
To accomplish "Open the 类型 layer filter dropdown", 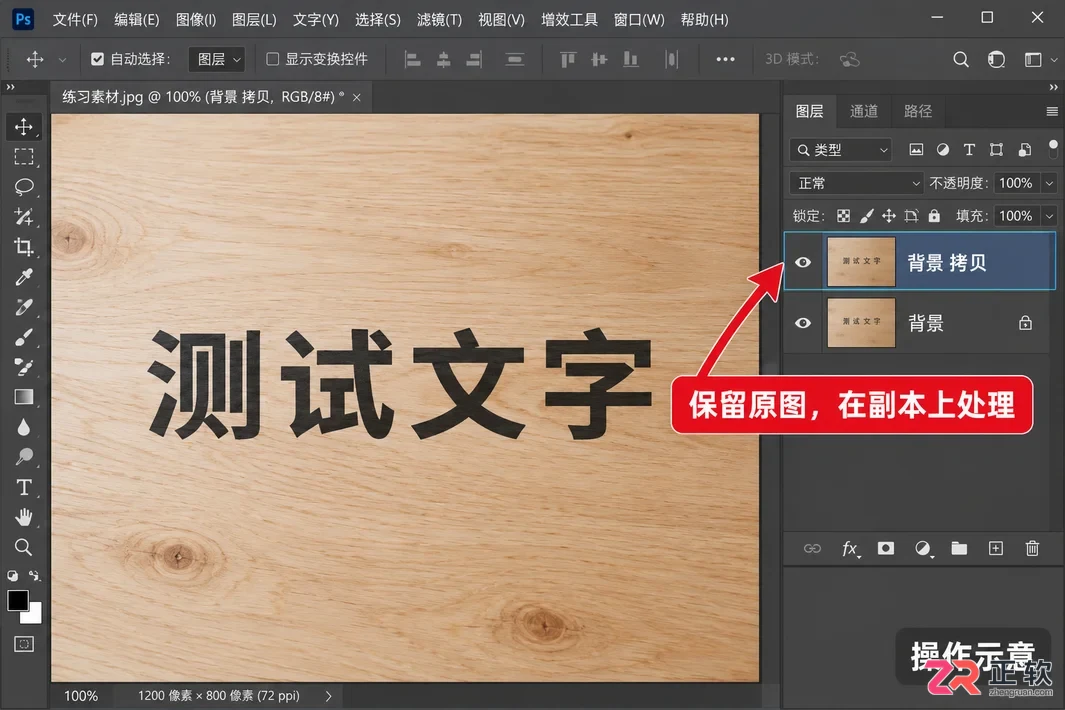I will 840,149.
